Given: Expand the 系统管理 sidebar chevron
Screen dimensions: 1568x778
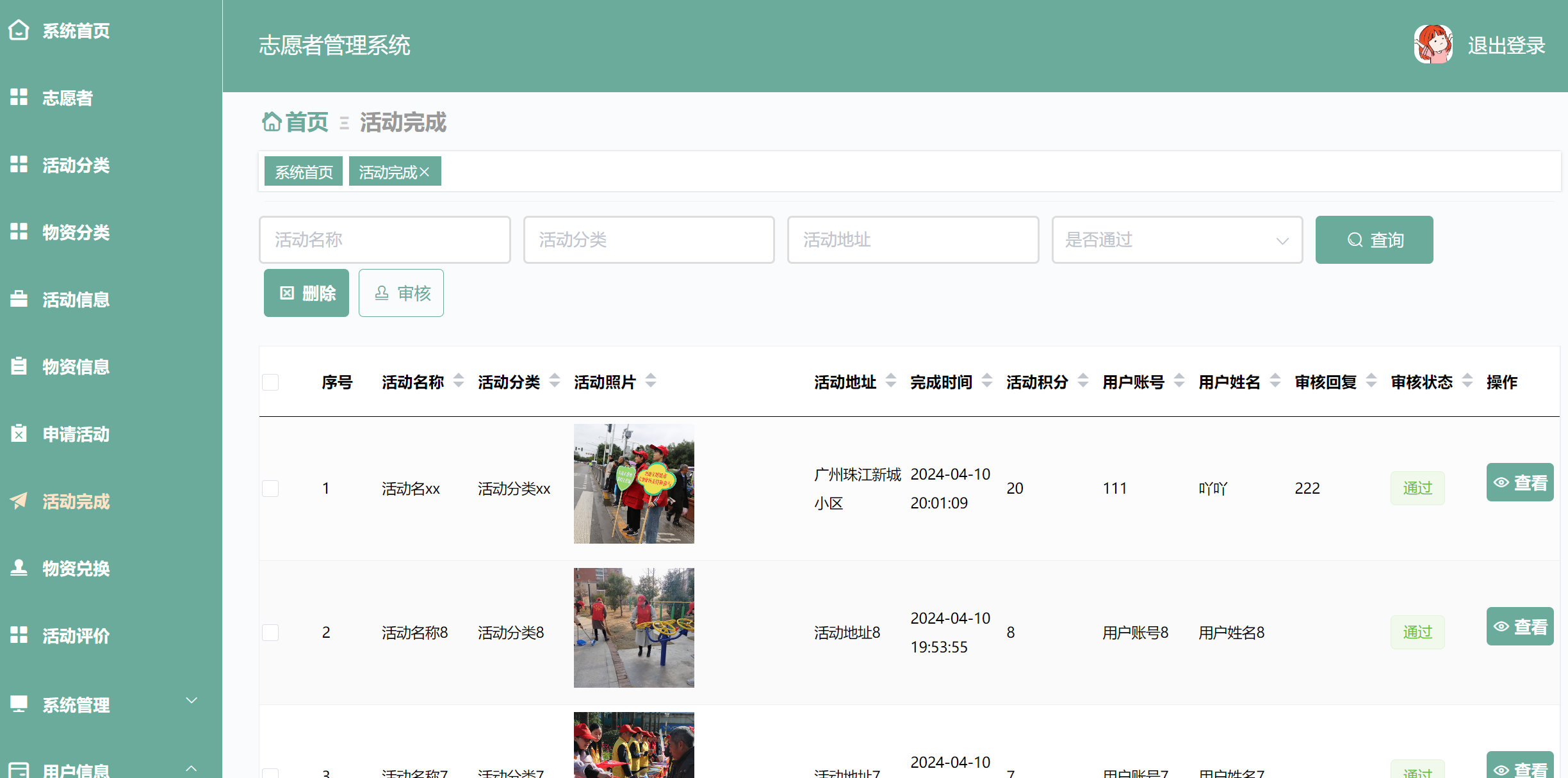Looking at the screenshot, I should click(192, 701).
